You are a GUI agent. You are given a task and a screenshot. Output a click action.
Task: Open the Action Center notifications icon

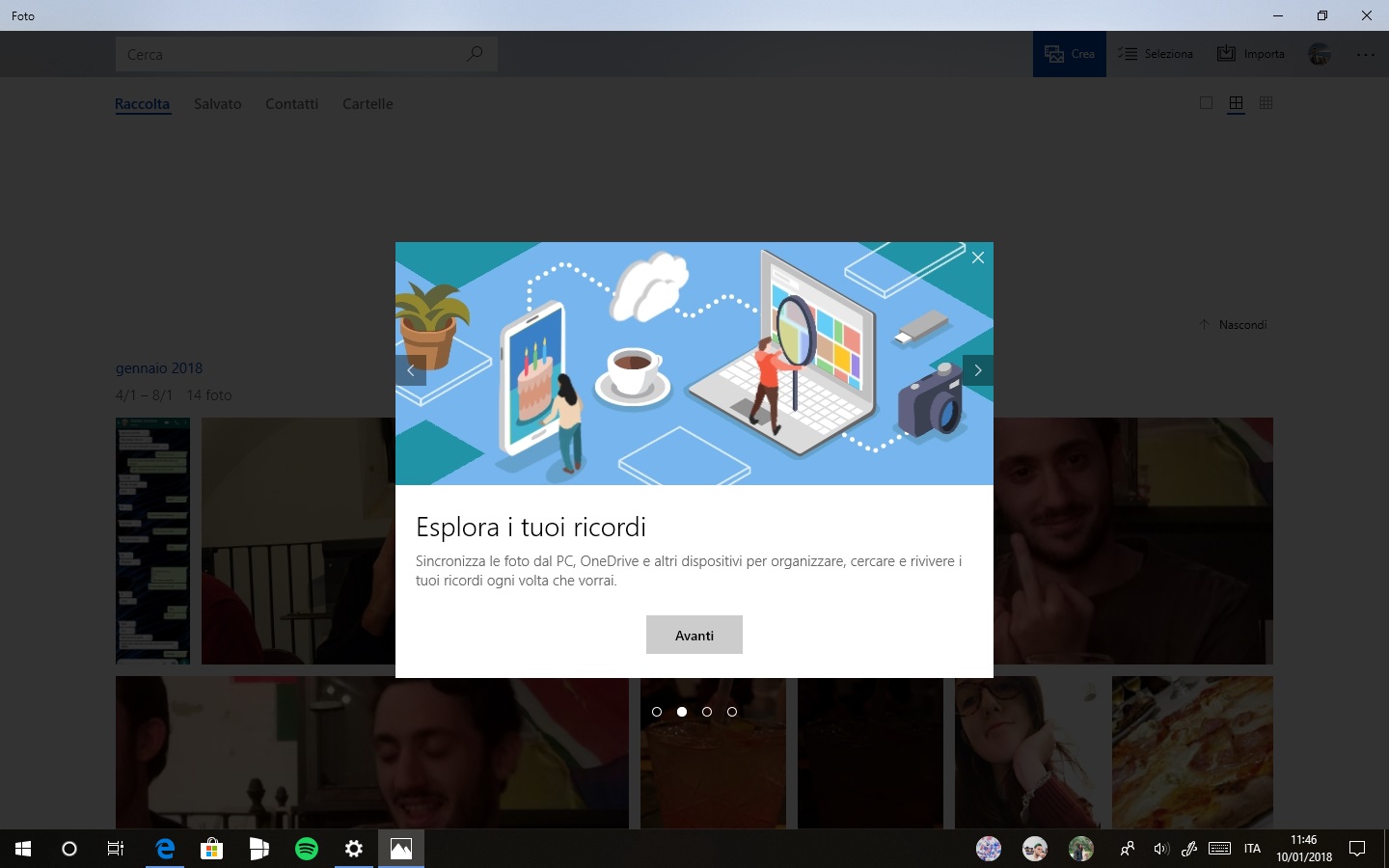[1357, 849]
